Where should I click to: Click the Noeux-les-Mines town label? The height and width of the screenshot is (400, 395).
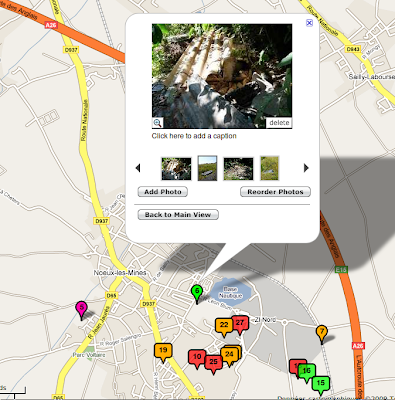point(120,273)
